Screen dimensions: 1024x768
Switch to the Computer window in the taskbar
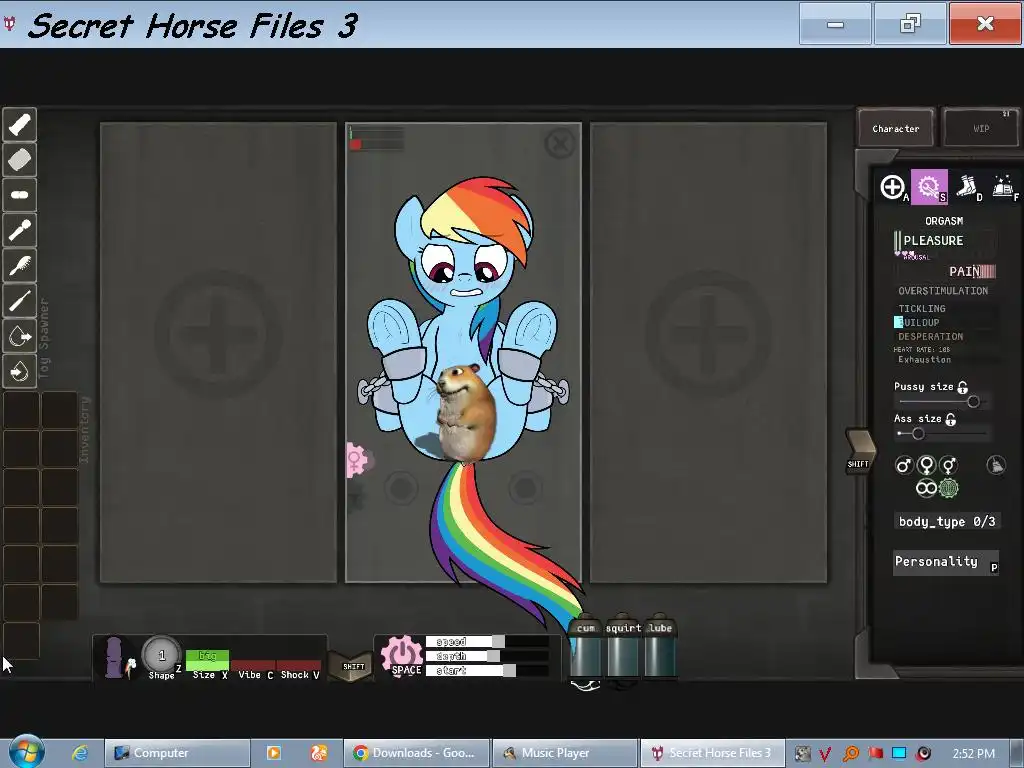pyautogui.click(x=177, y=753)
